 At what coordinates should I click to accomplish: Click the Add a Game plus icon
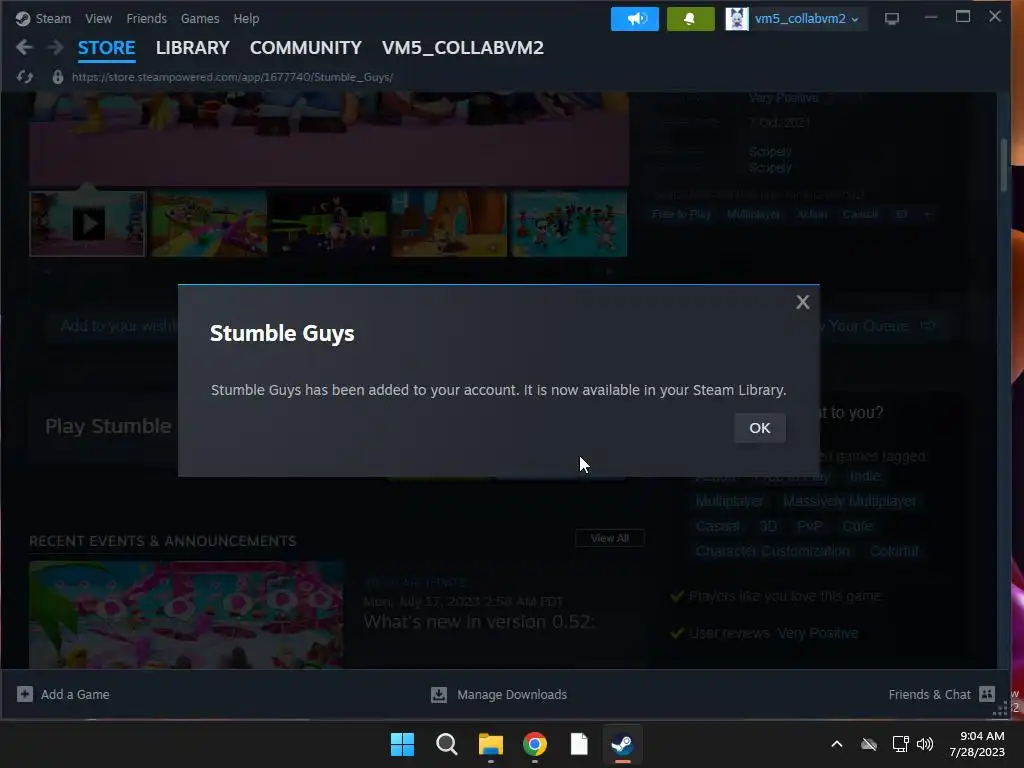click(25, 694)
